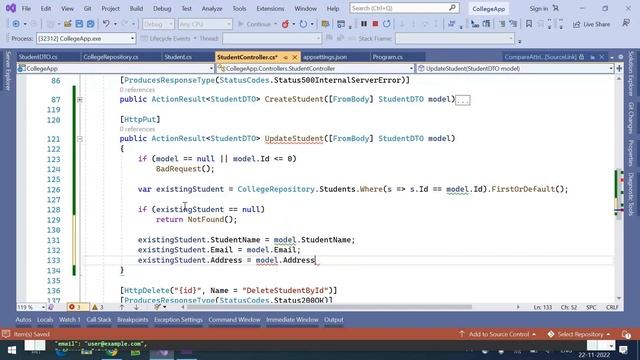Viewport: 640px width, 360px height.
Task: Open the File menu
Action: 26,8
